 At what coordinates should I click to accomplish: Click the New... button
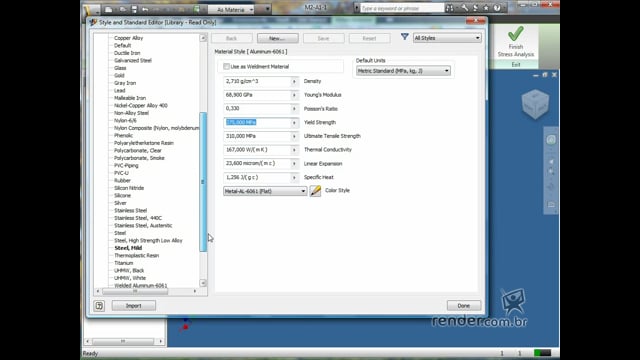(278, 38)
